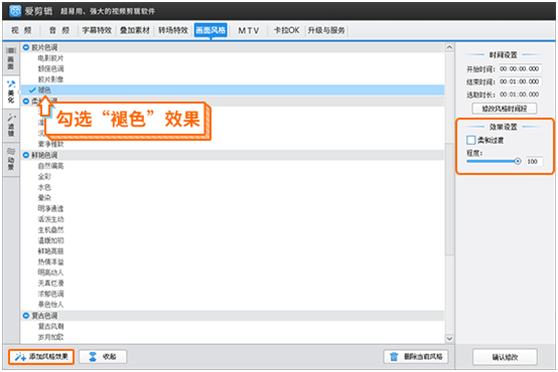This screenshot has height=372, width=558.
Task: Open the 滤镜 side tab
Action: 11,125
